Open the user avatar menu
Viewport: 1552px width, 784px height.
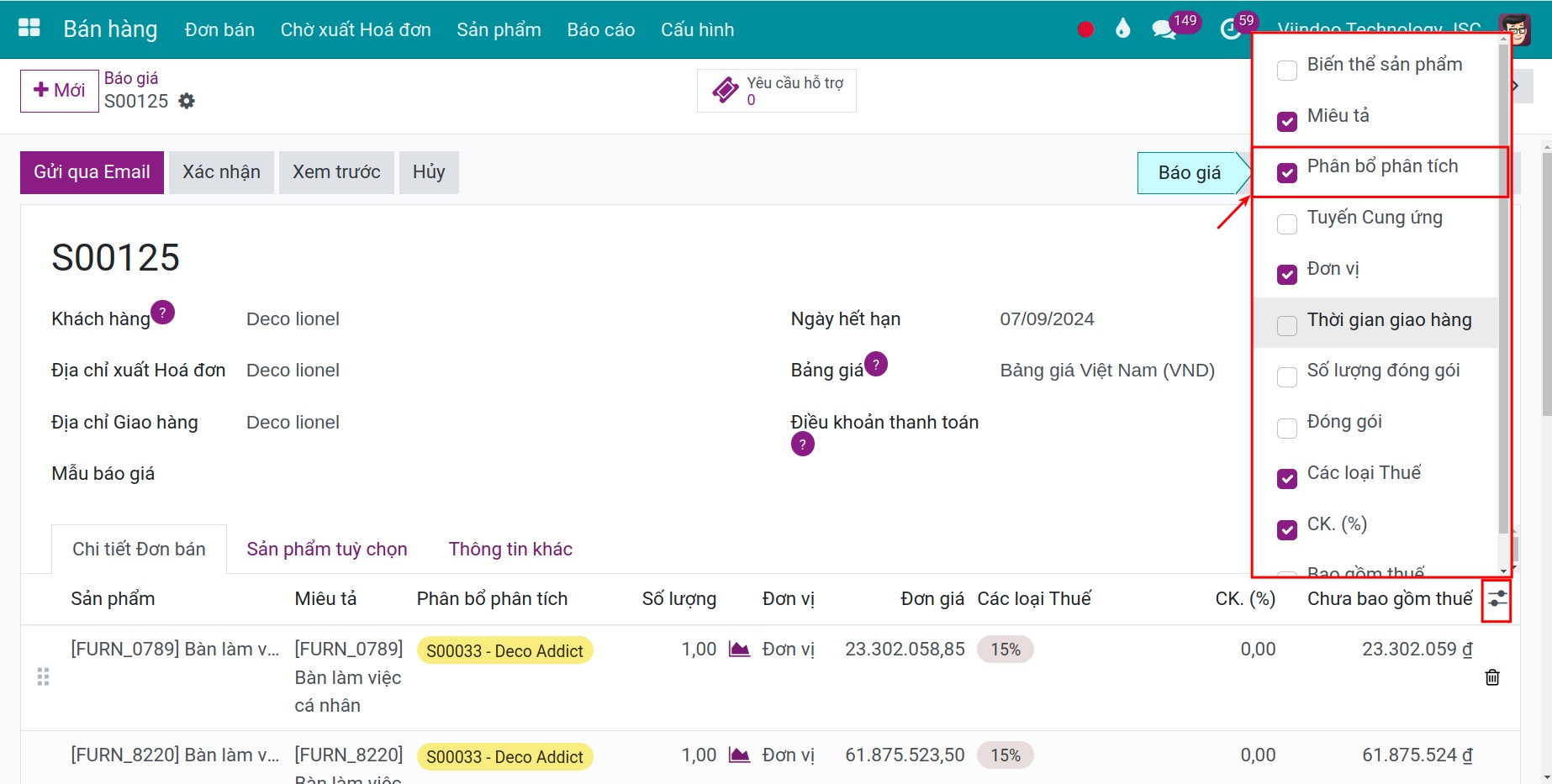coord(1515,29)
